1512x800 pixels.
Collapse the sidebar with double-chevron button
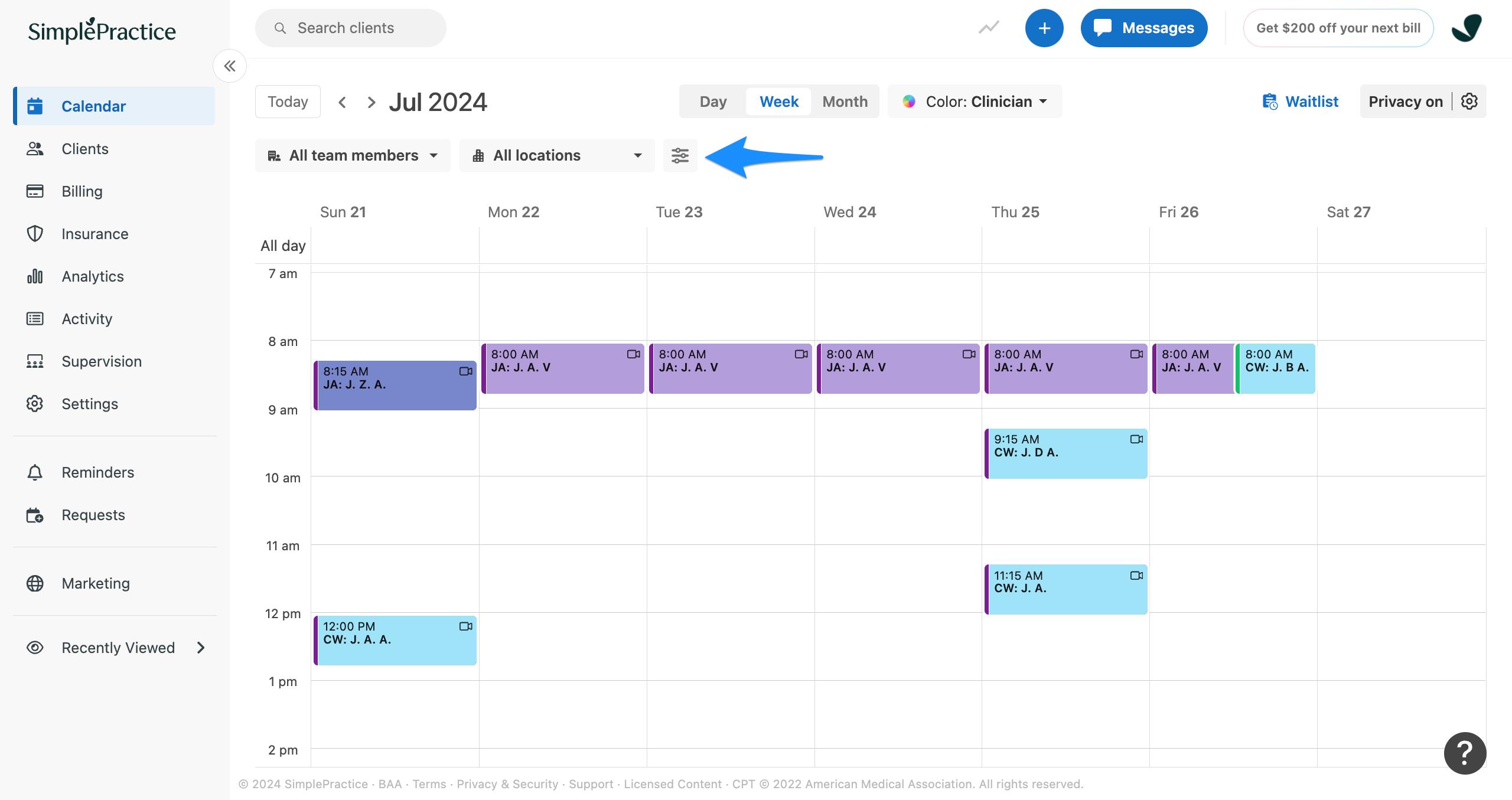[x=230, y=66]
